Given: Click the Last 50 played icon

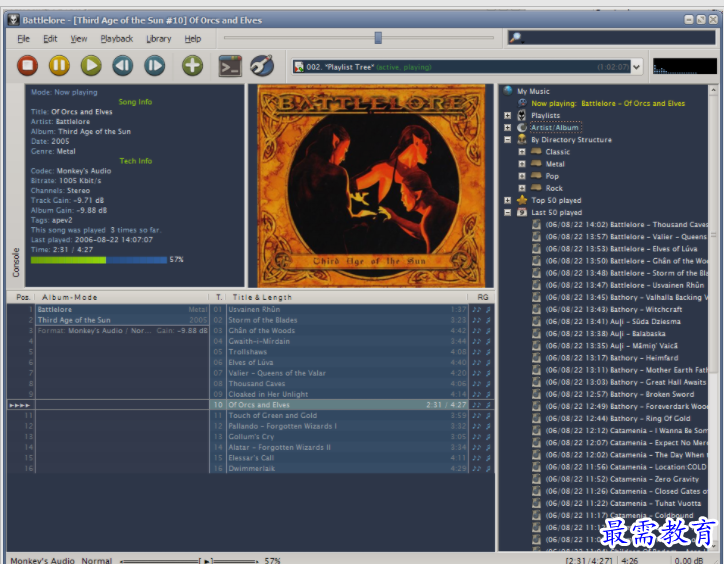Looking at the screenshot, I should [x=522, y=212].
